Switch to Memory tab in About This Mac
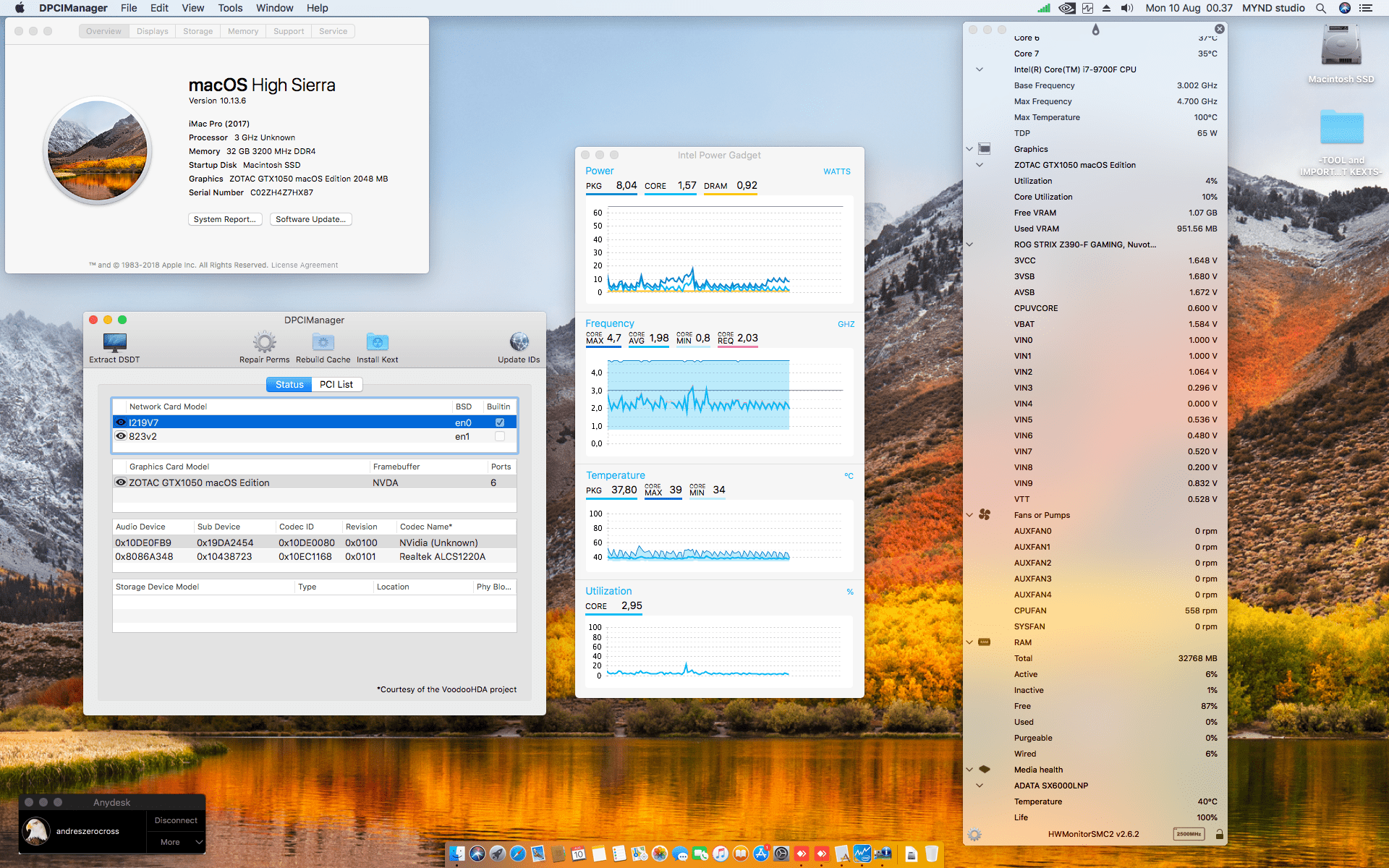 (x=242, y=31)
